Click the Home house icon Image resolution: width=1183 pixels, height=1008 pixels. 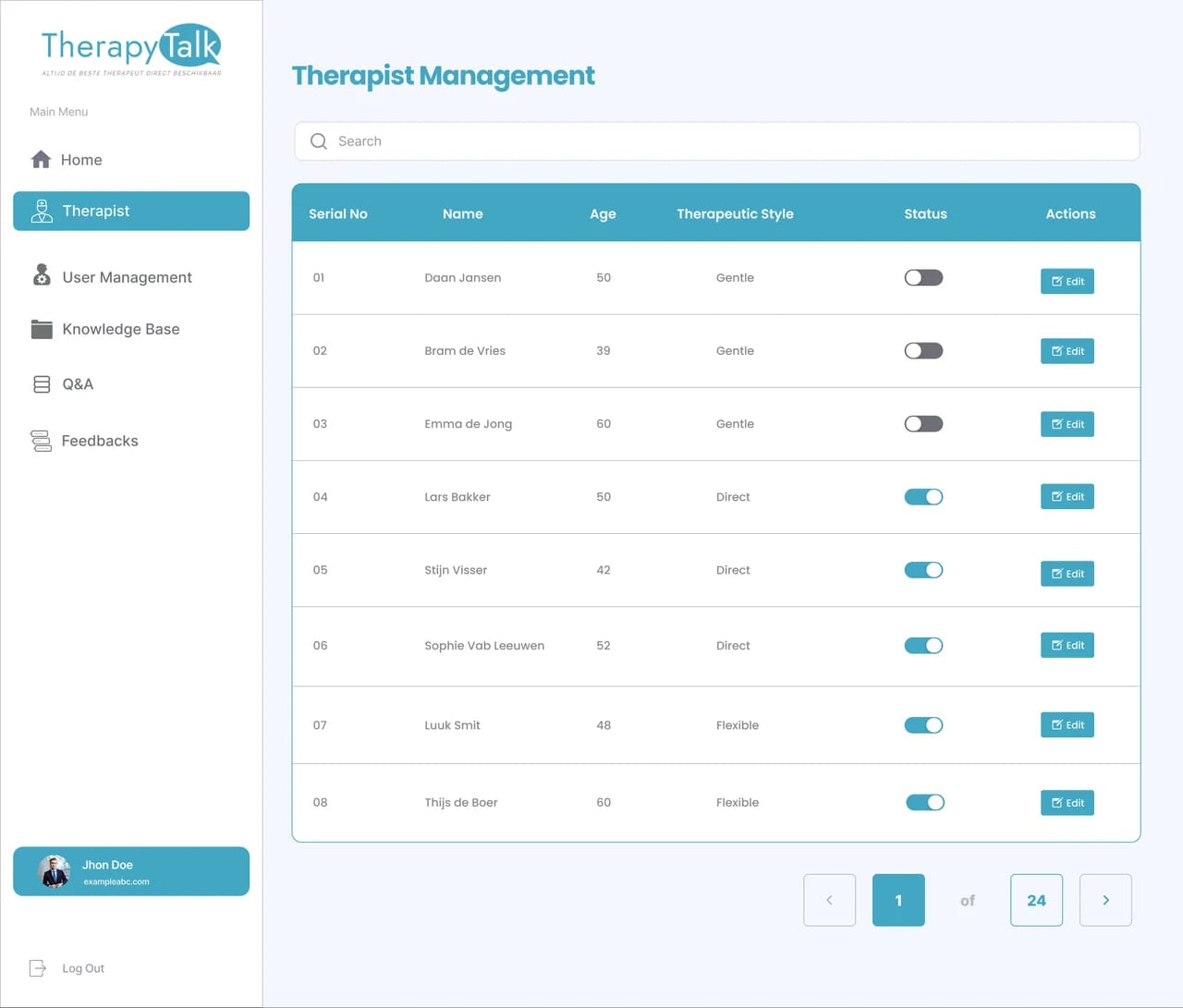click(x=41, y=160)
